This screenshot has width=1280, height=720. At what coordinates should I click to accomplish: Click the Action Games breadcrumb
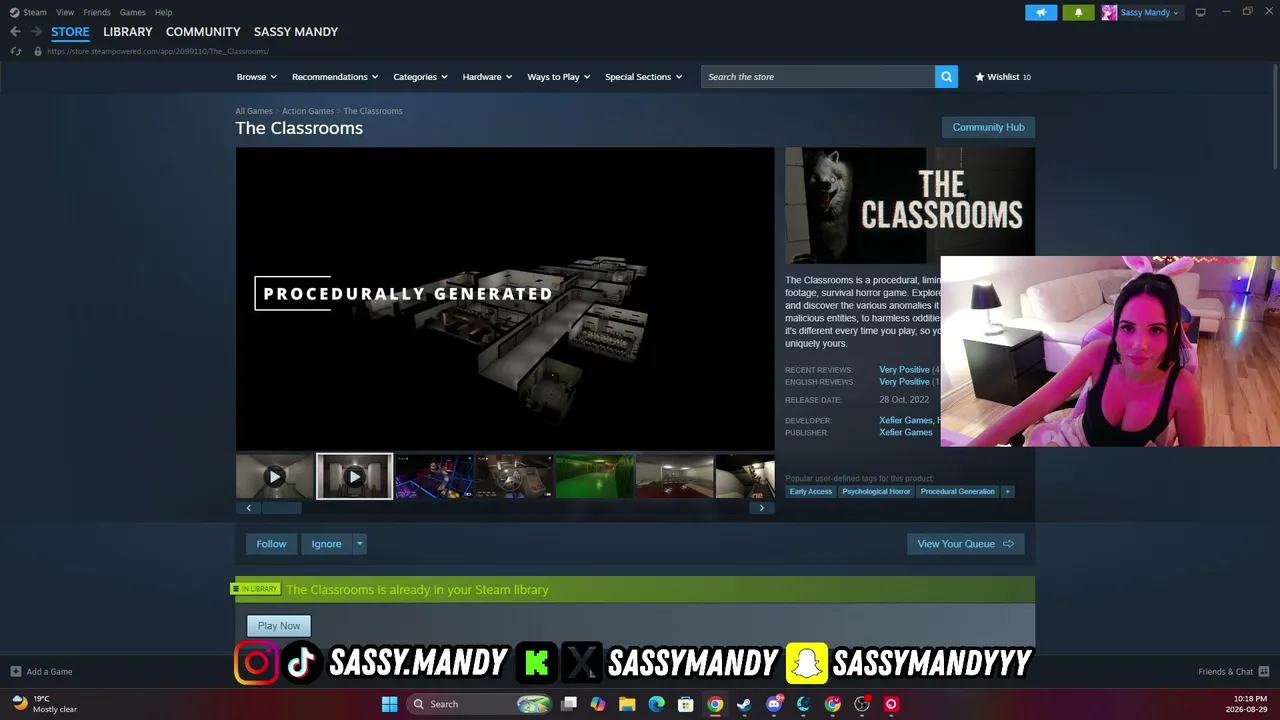coord(308,111)
